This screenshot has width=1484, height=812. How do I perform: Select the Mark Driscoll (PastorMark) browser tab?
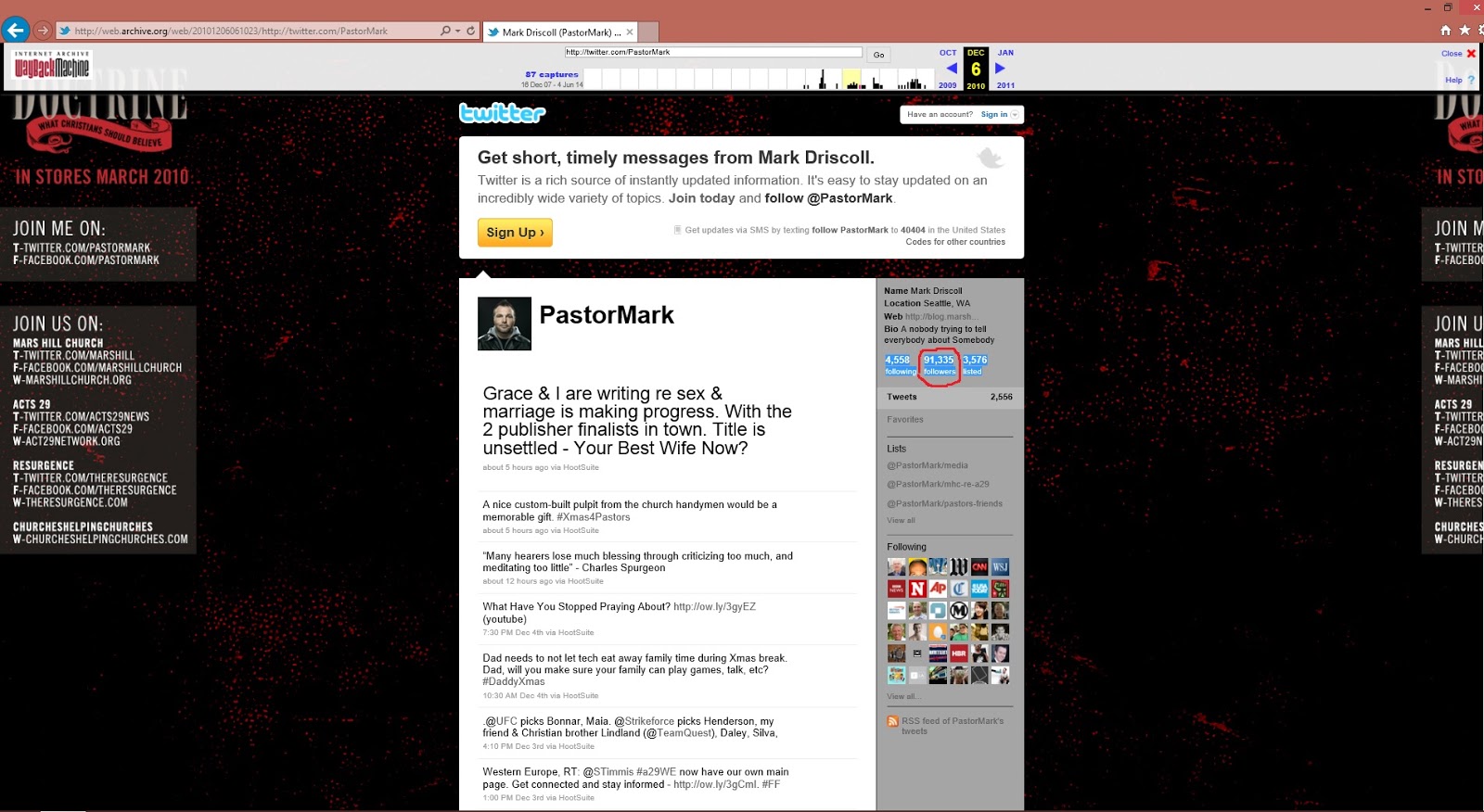[560, 32]
